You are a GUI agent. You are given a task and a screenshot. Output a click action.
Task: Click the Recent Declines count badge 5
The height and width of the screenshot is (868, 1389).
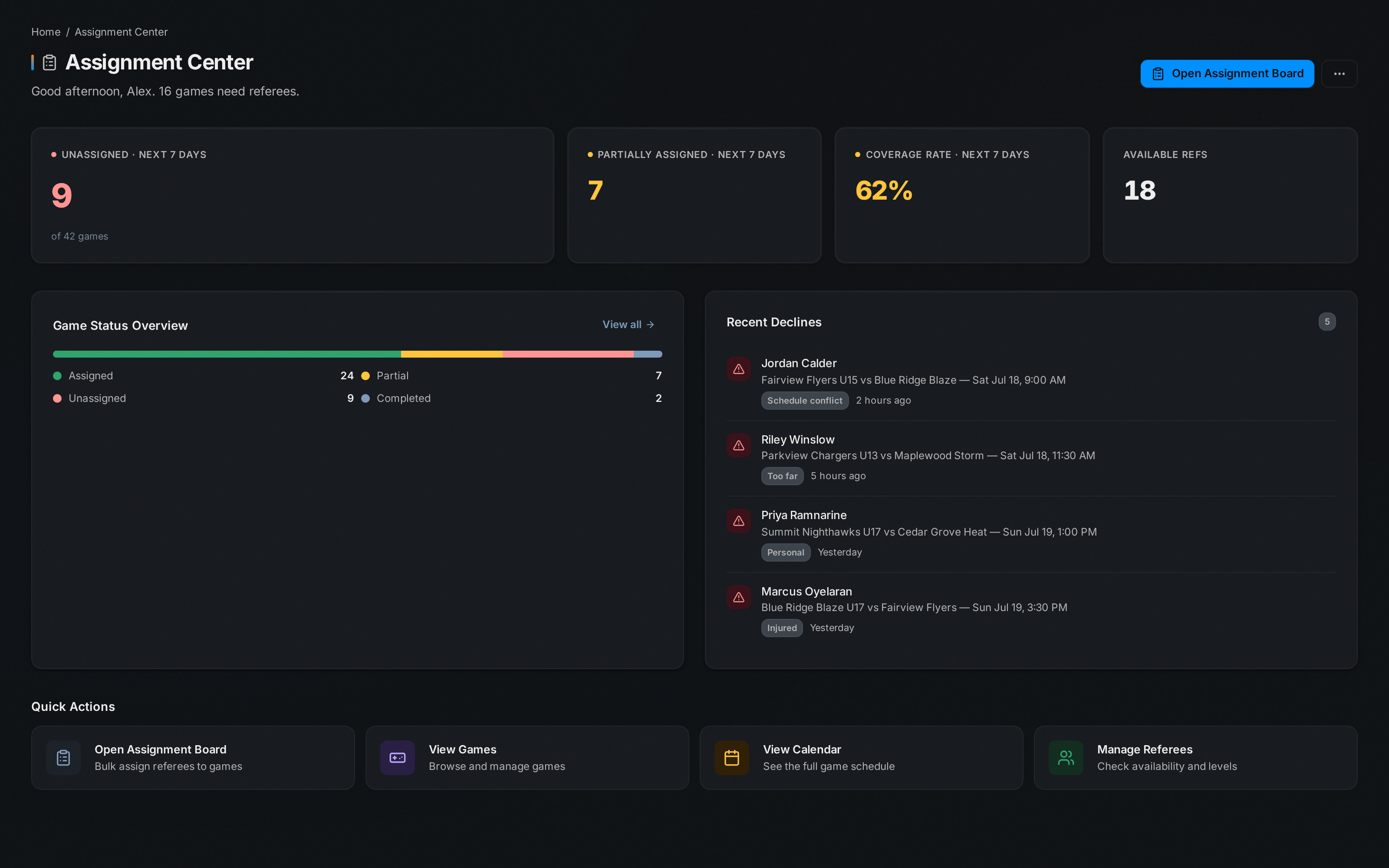pos(1327,322)
